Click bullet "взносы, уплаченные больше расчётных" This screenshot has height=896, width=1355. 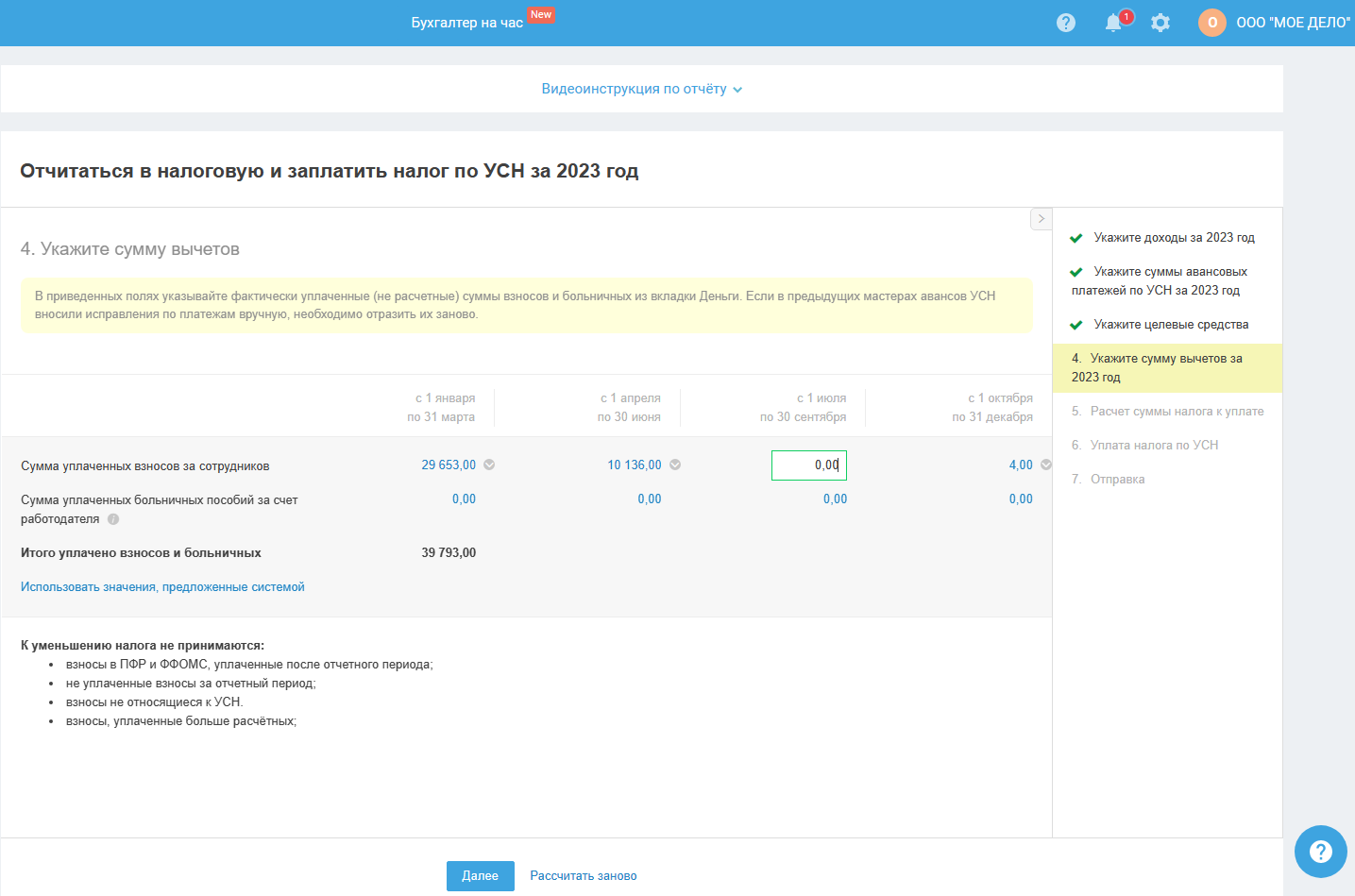pyautogui.click(x=181, y=721)
